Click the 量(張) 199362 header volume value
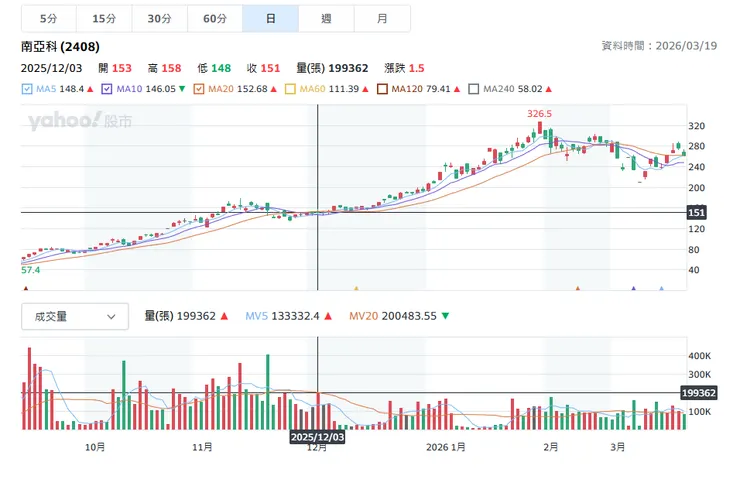Viewport: 740px width, 479px height. click(332, 68)
